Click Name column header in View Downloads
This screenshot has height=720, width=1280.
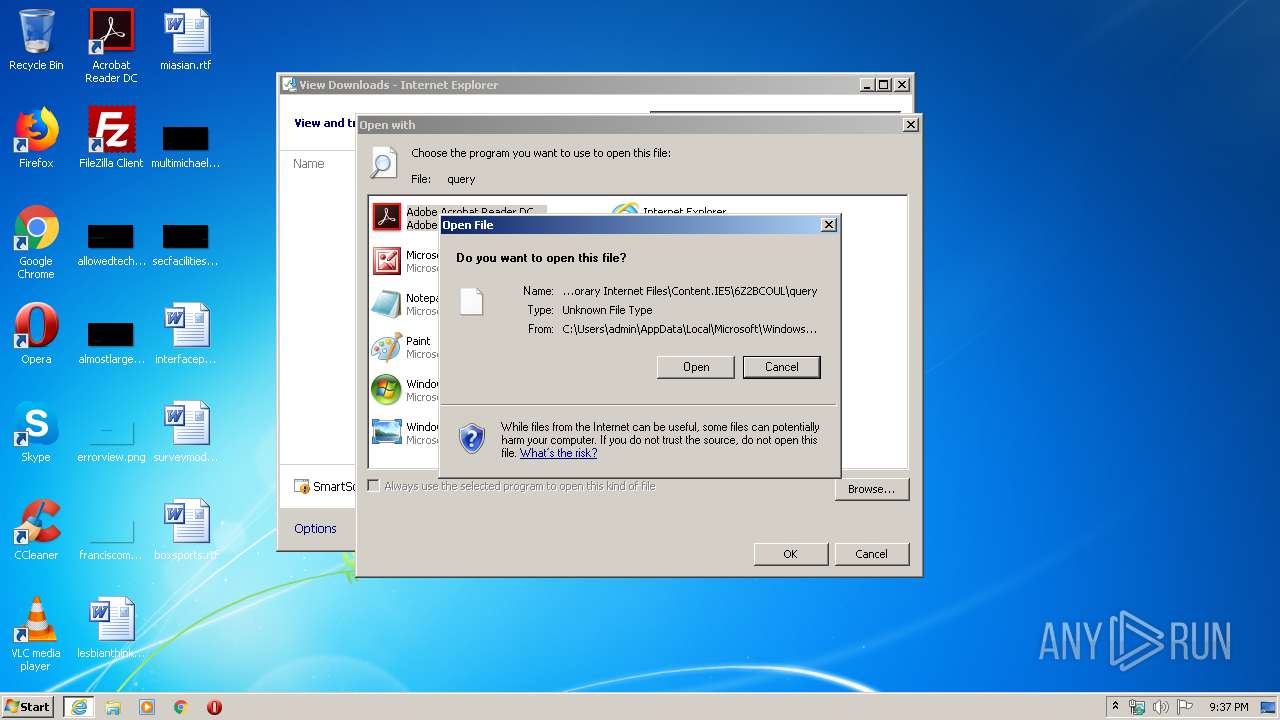pos(309,163)
